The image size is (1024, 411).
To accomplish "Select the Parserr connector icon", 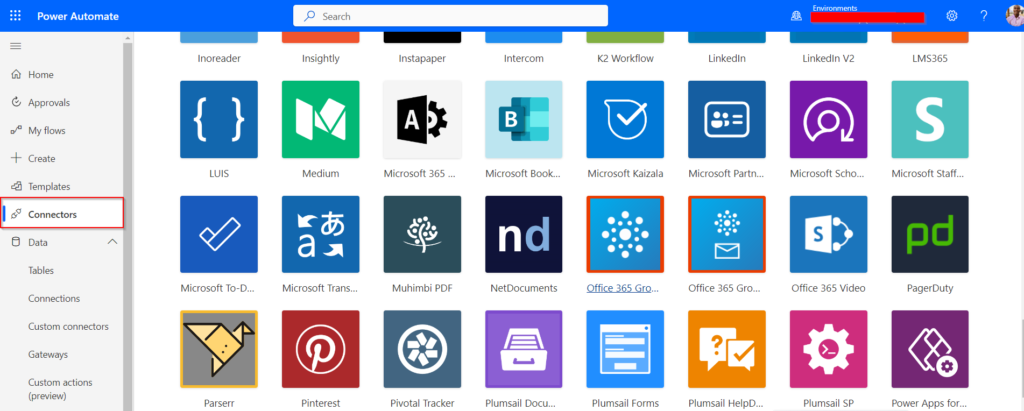I will click(x=219, y=349).
